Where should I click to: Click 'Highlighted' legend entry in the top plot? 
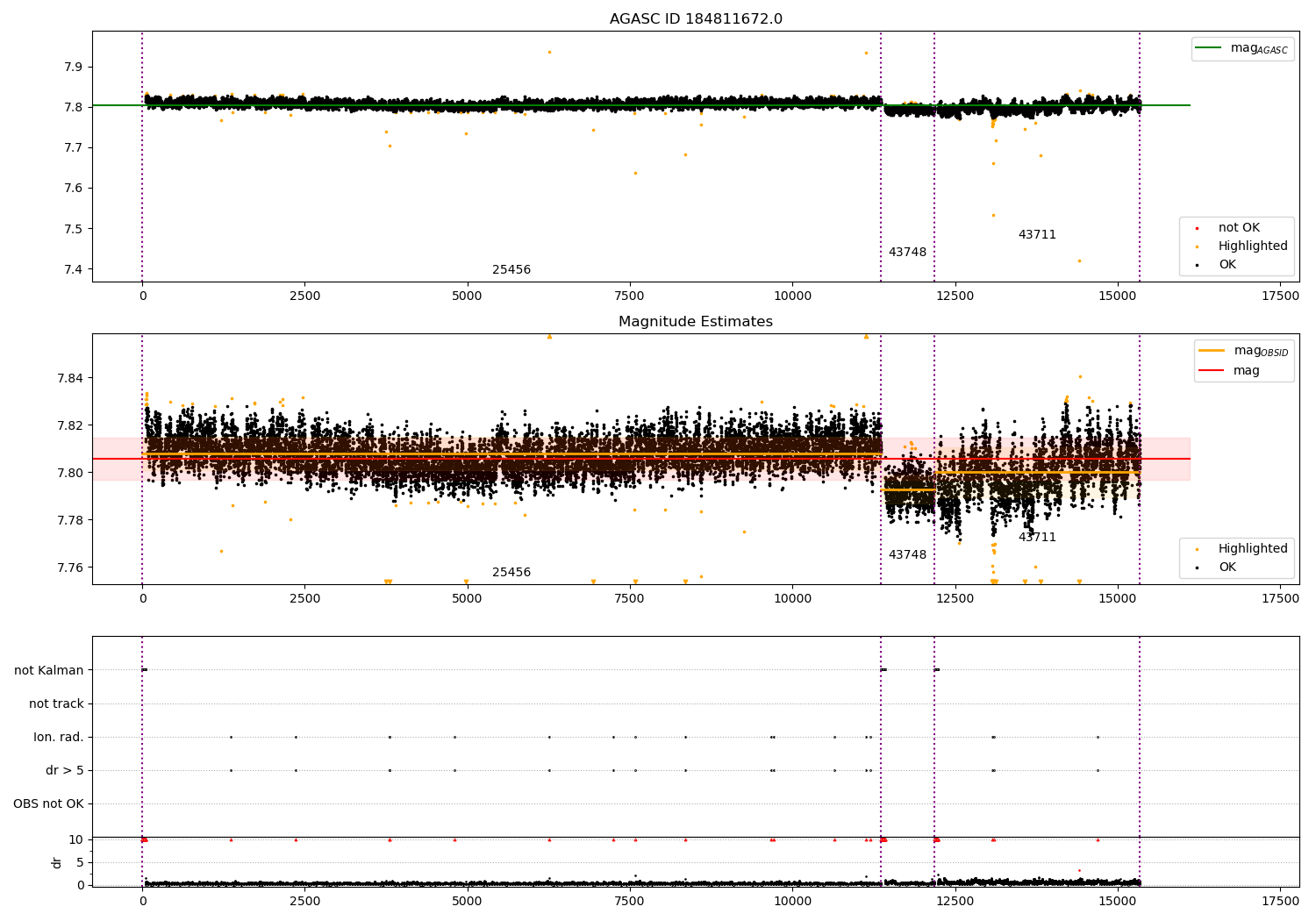point(1253,246)
